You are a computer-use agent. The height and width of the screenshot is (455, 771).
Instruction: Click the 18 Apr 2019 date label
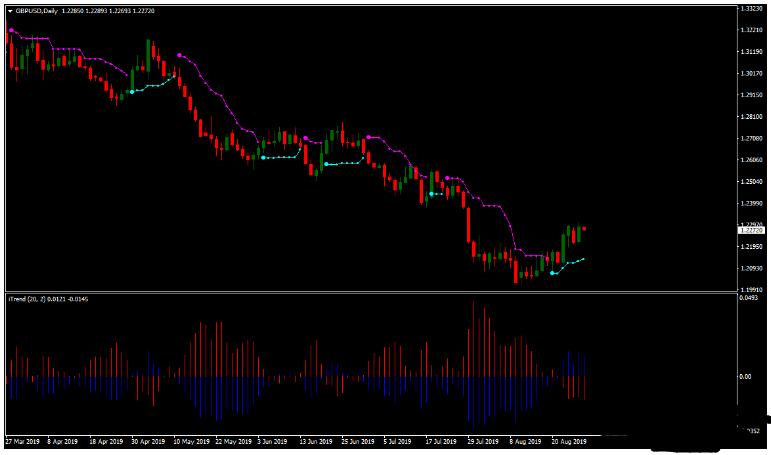click(x=106, y=442)
